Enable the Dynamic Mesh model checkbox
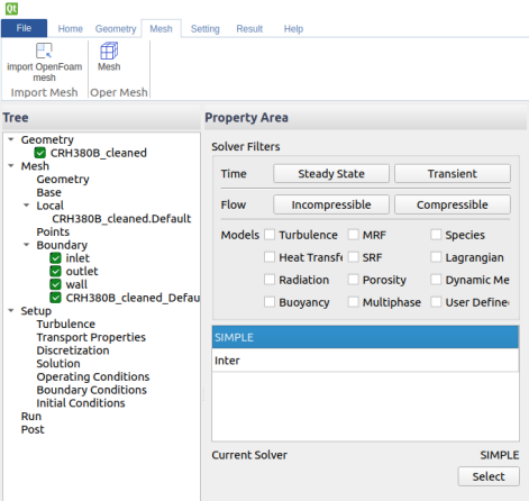This screenshot has width=530, height=501. click(x=436, y=279)
